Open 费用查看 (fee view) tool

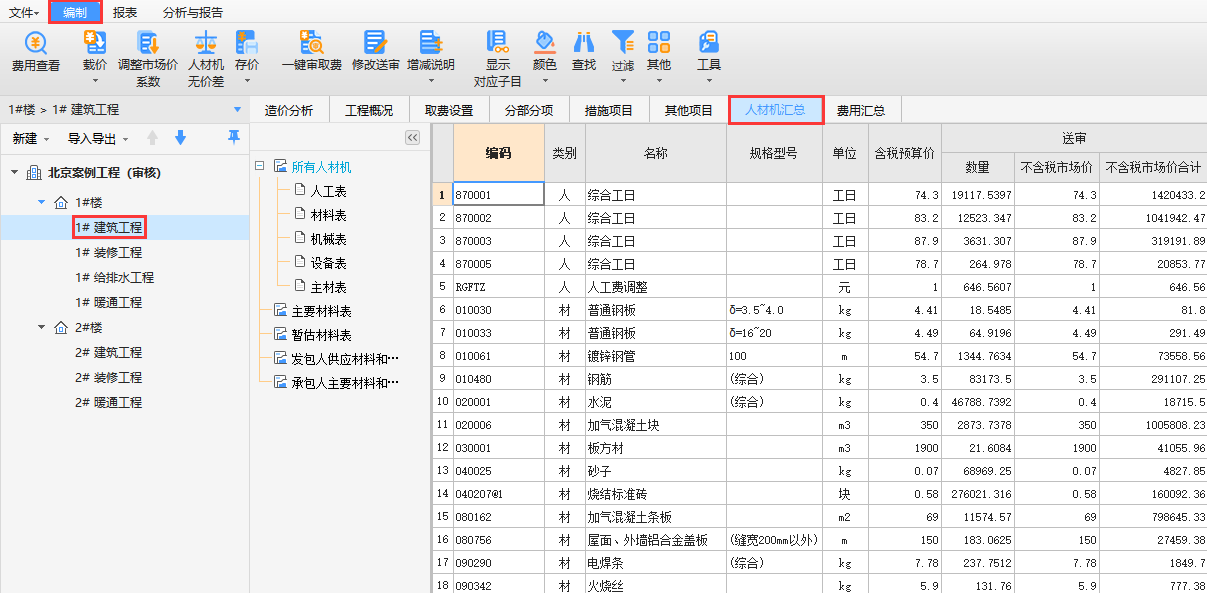click(x=36, y=44)
